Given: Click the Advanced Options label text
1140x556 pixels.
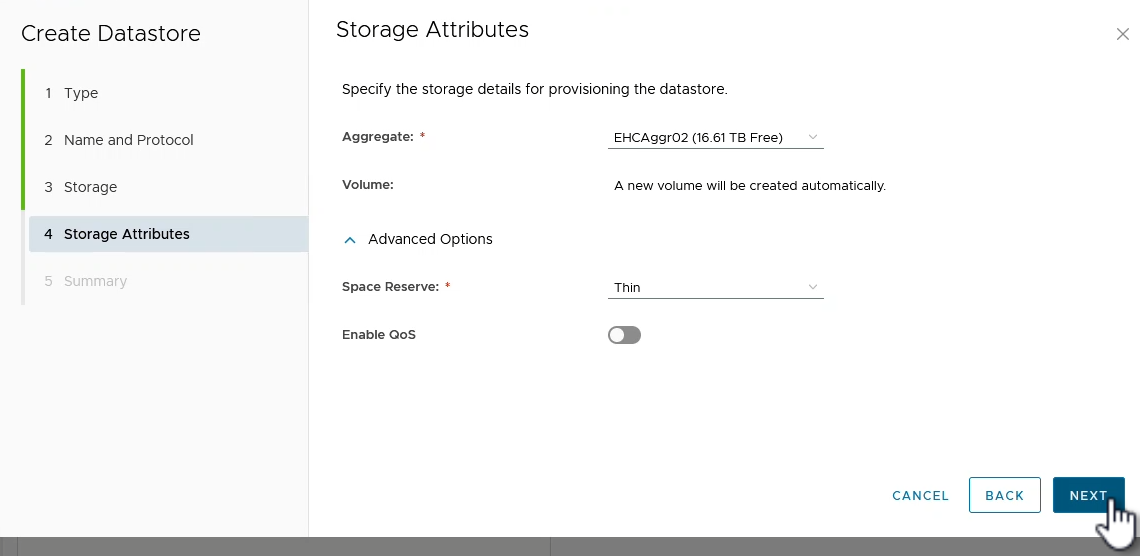Looking at the screenshot, I should (430, 239).
